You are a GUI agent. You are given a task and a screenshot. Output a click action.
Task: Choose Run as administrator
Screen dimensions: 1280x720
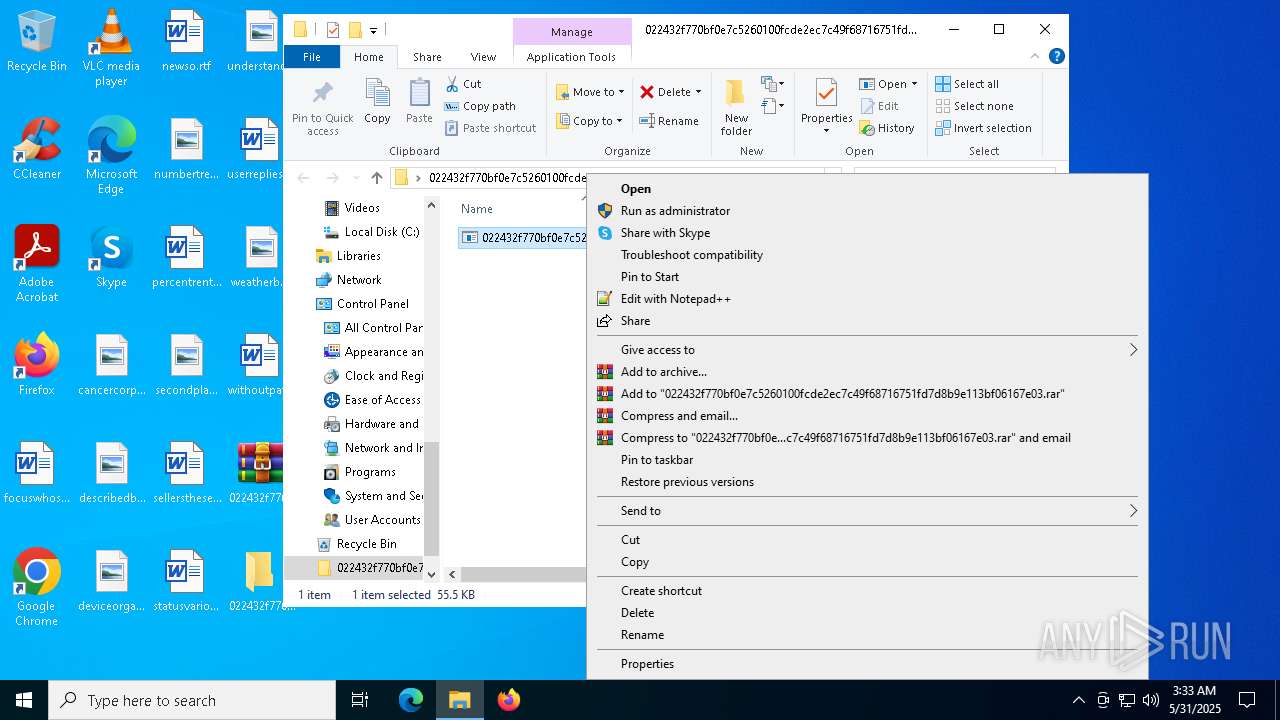[867, 211]
